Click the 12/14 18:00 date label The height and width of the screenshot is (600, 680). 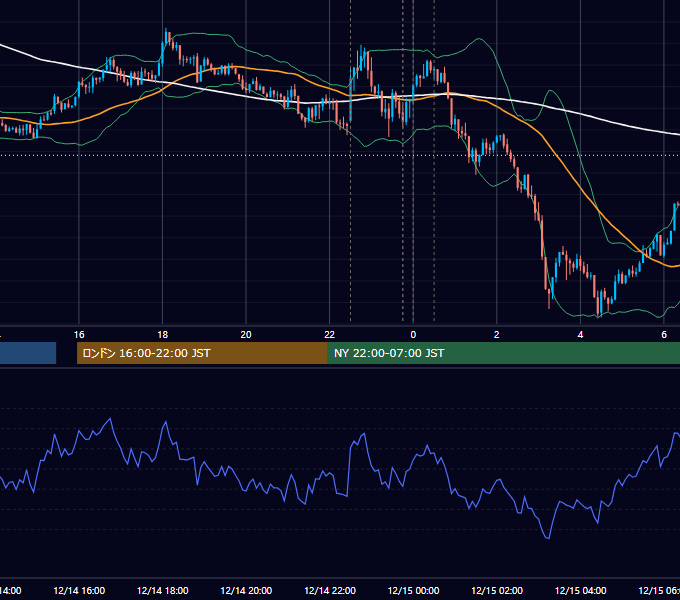pos(163,590)
